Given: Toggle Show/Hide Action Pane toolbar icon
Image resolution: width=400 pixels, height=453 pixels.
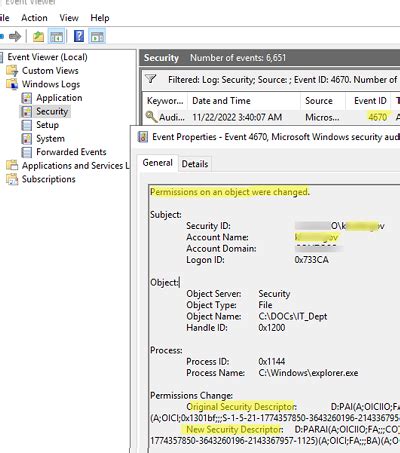Looking at the screenshot, I should pyautogui.click(x=97, y=36).
